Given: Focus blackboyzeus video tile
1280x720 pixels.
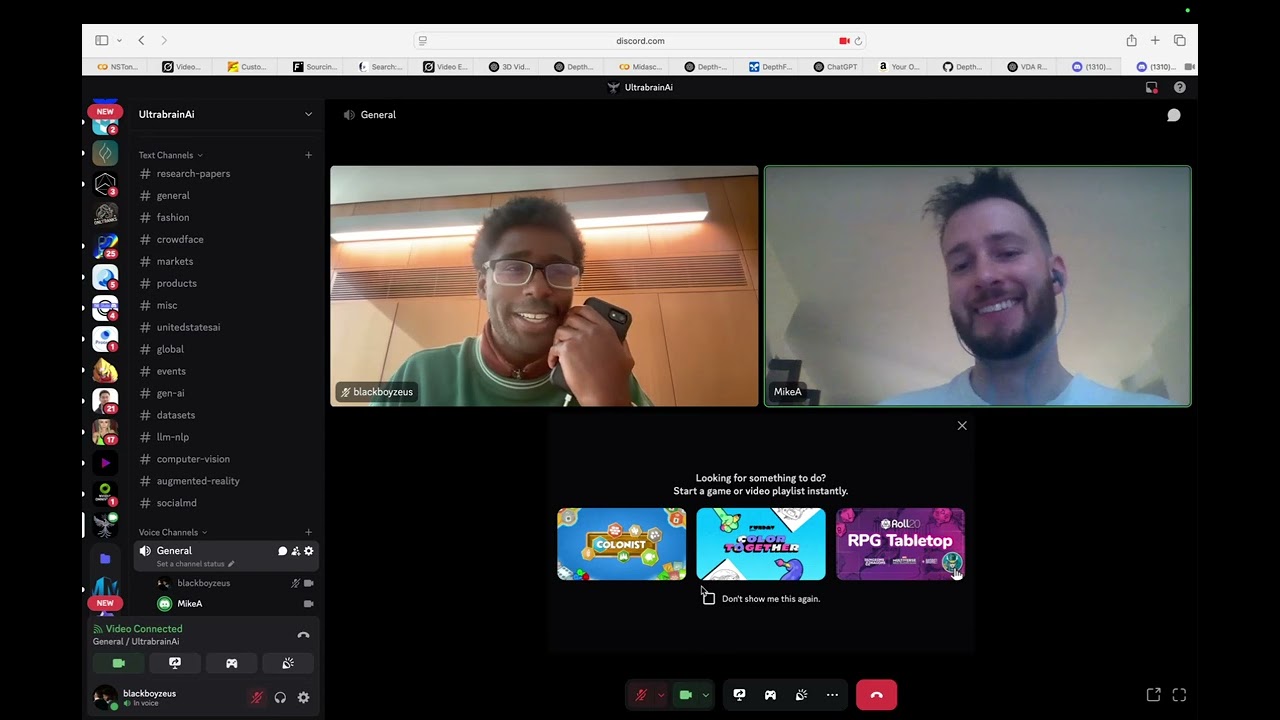Looking at the screenshot, I should (545, 286).
